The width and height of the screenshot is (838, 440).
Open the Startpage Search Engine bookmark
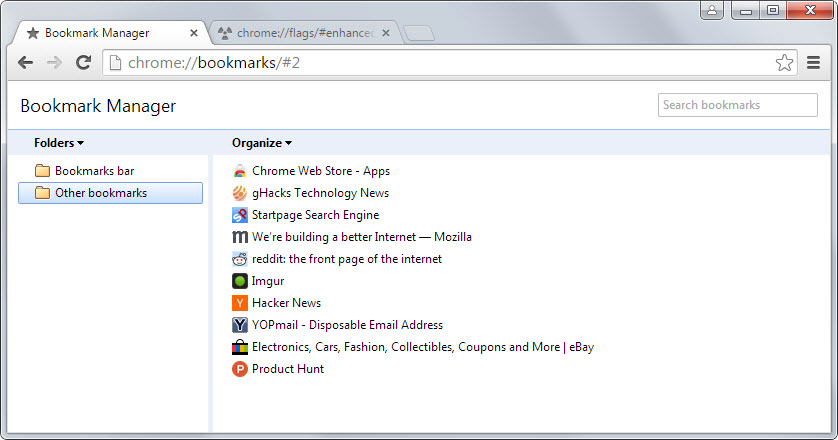point(315,215)
